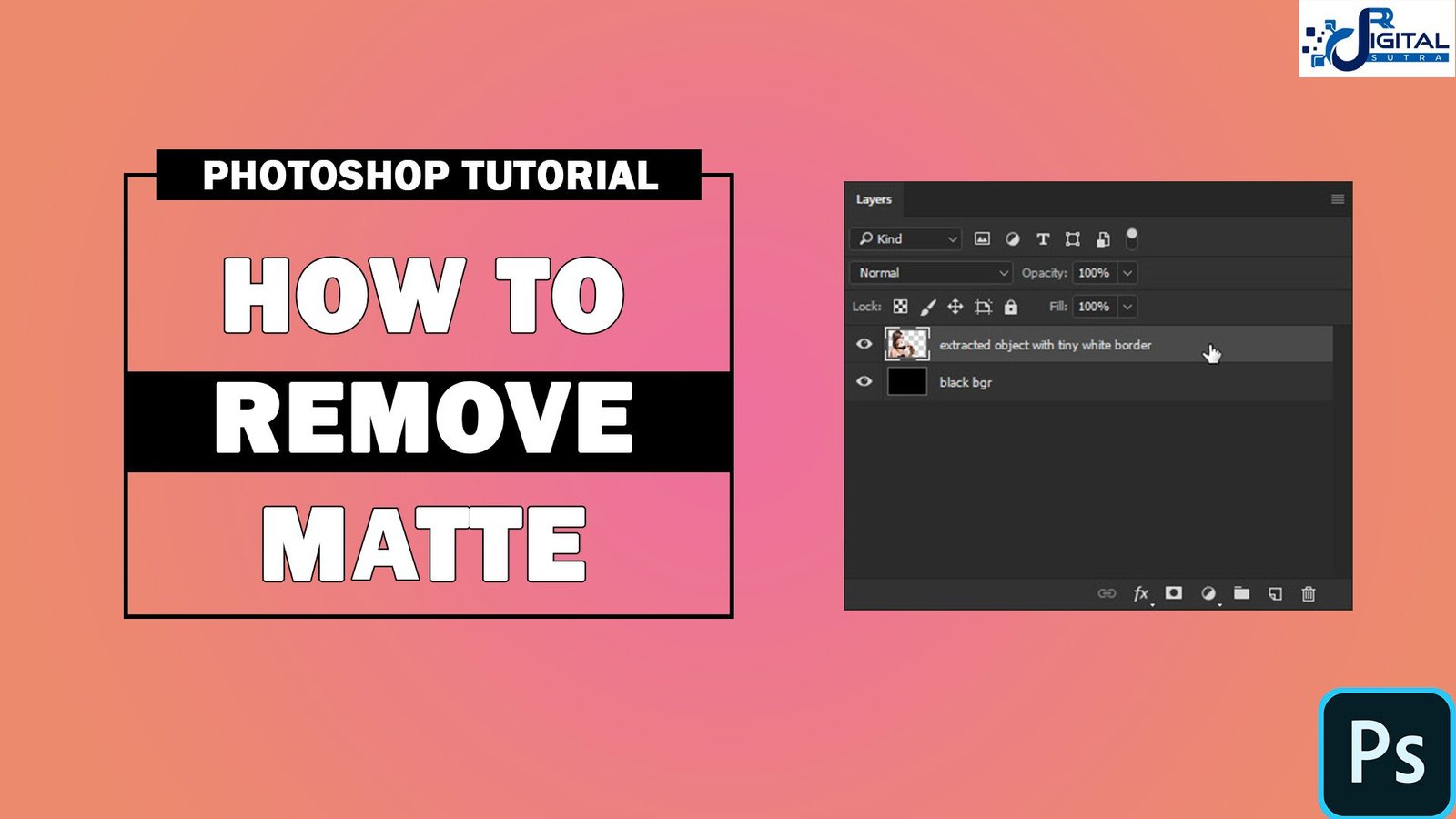Click the adjustment layer filter icon
This screenshot has width=1456, height=819.
click(1012, 238)
